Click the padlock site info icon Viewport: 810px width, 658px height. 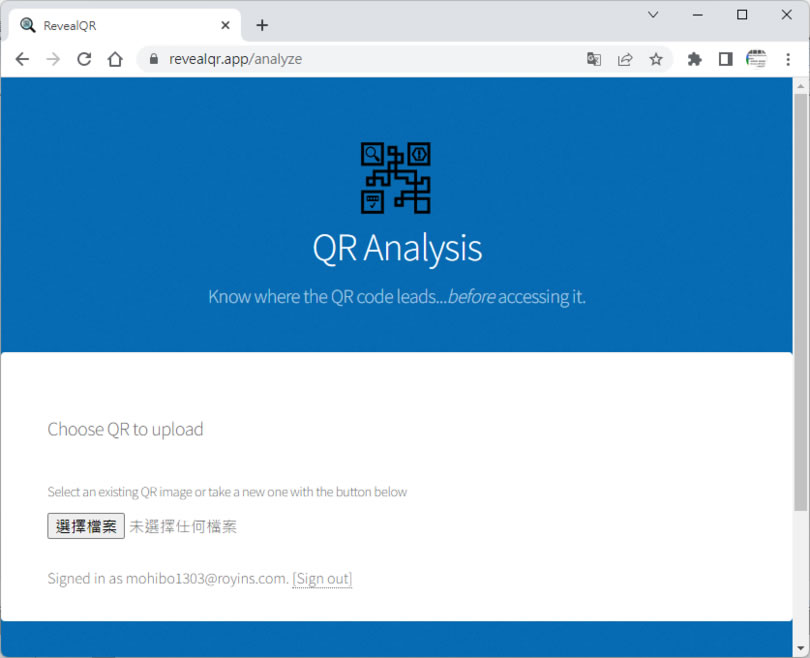(153, 59)
